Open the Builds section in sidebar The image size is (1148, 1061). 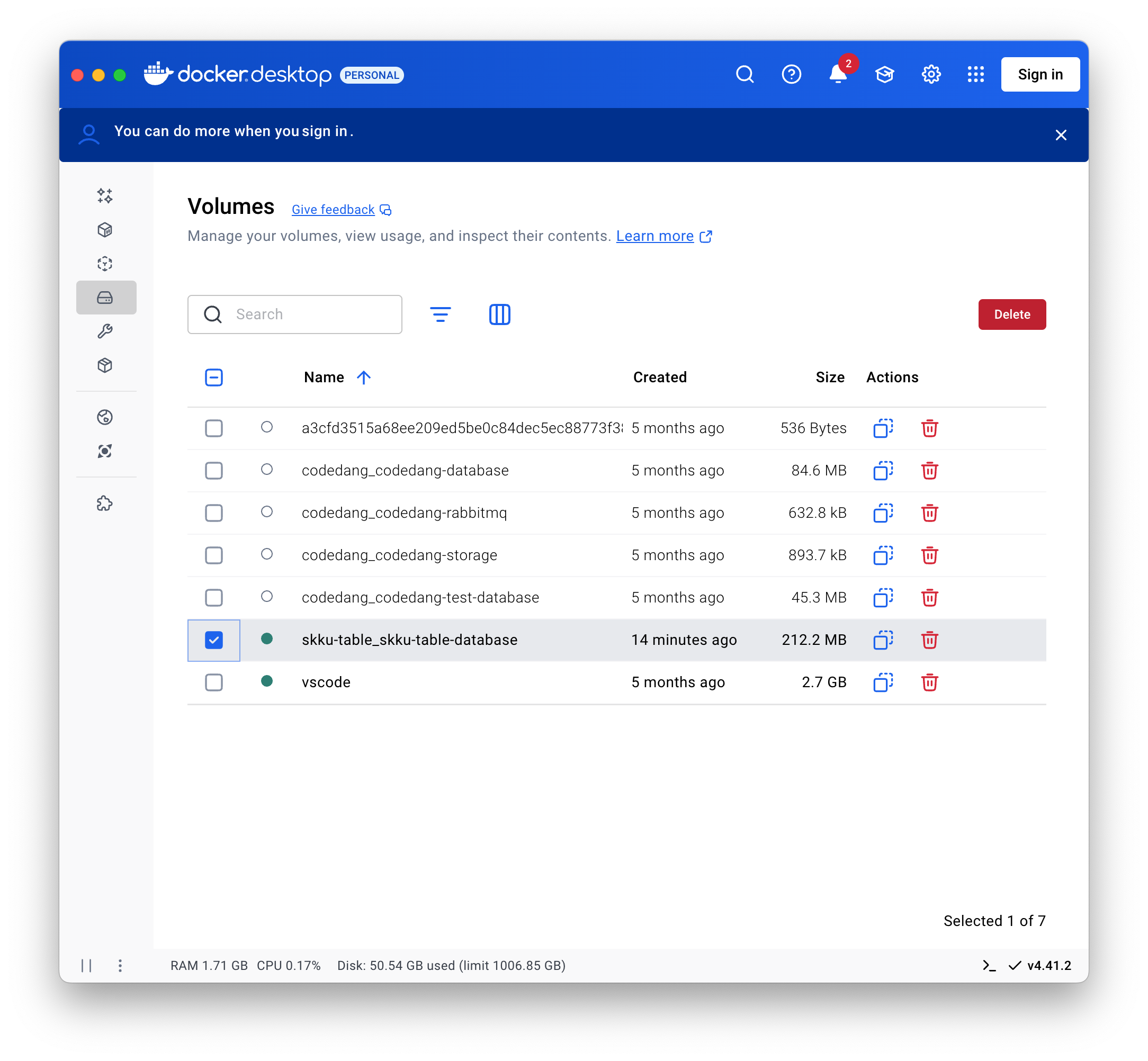click(x=104, y=331)
